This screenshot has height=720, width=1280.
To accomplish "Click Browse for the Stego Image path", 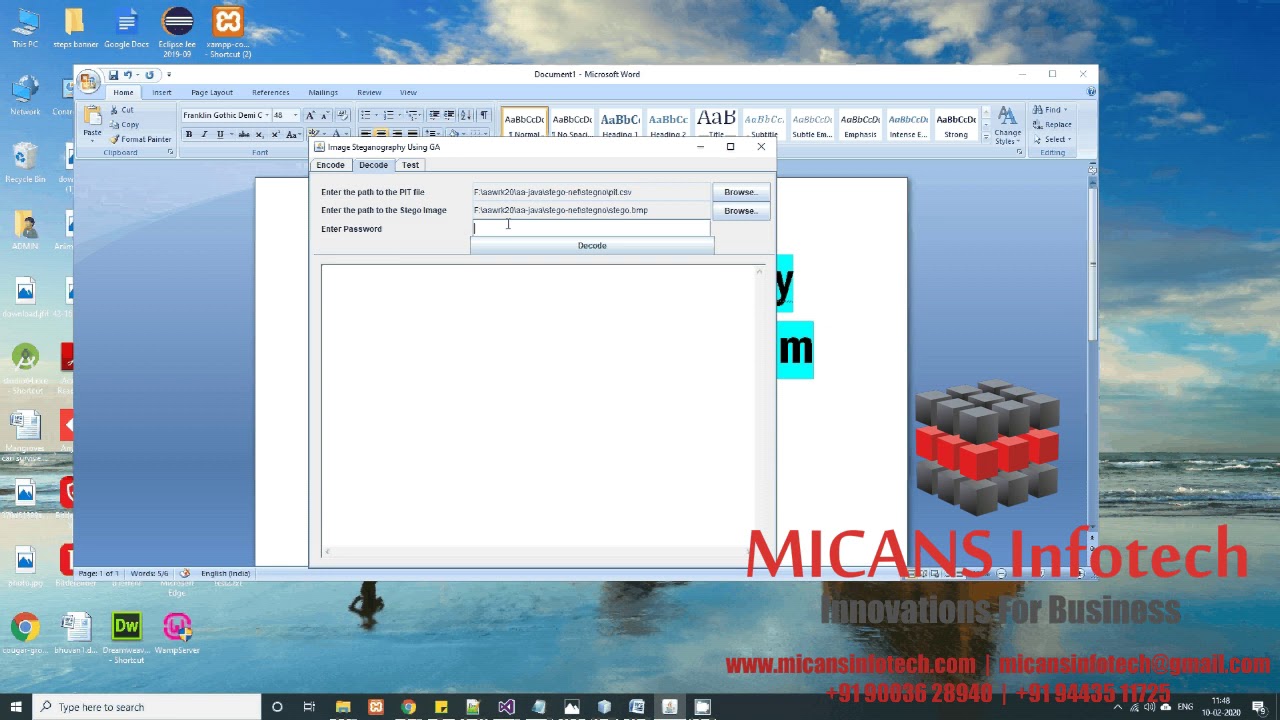I will pos(740,211).
